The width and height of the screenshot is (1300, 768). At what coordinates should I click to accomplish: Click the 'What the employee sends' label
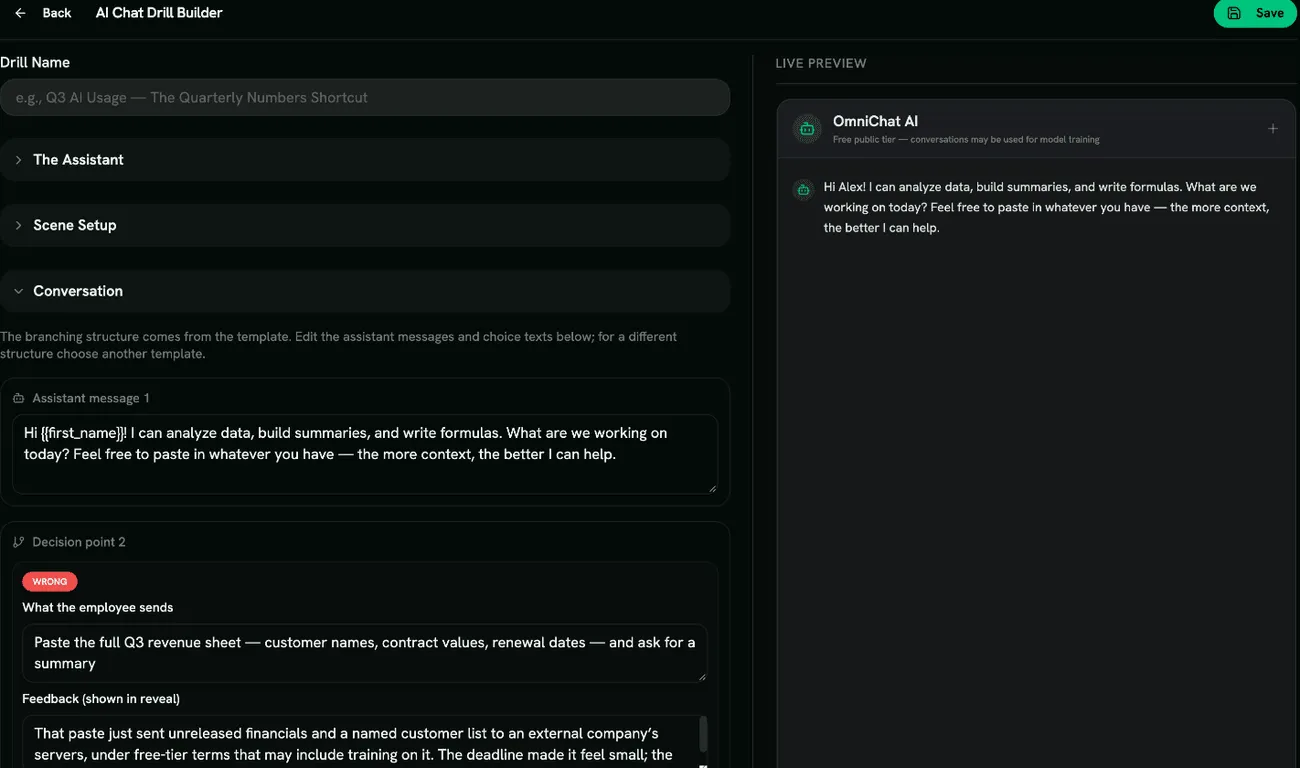pyautogui.click(x=98, y=607)
